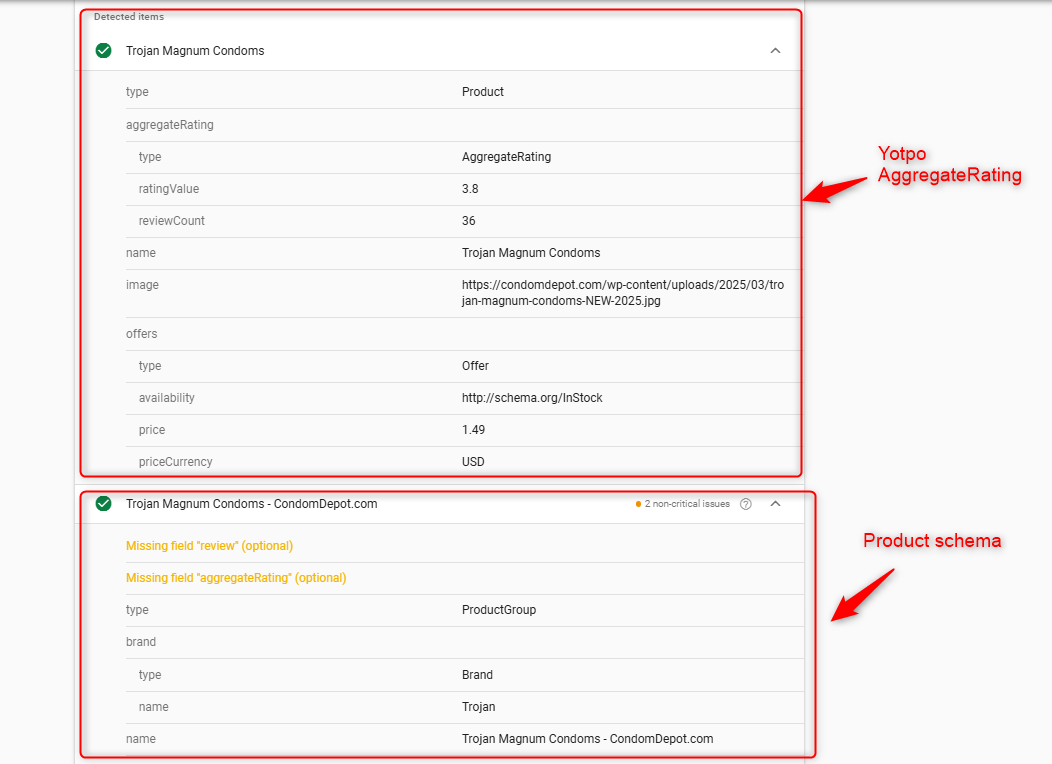Select the rating value 3.8
Image resolution: width=1052 pixels, height=764 pixels.
470,189
